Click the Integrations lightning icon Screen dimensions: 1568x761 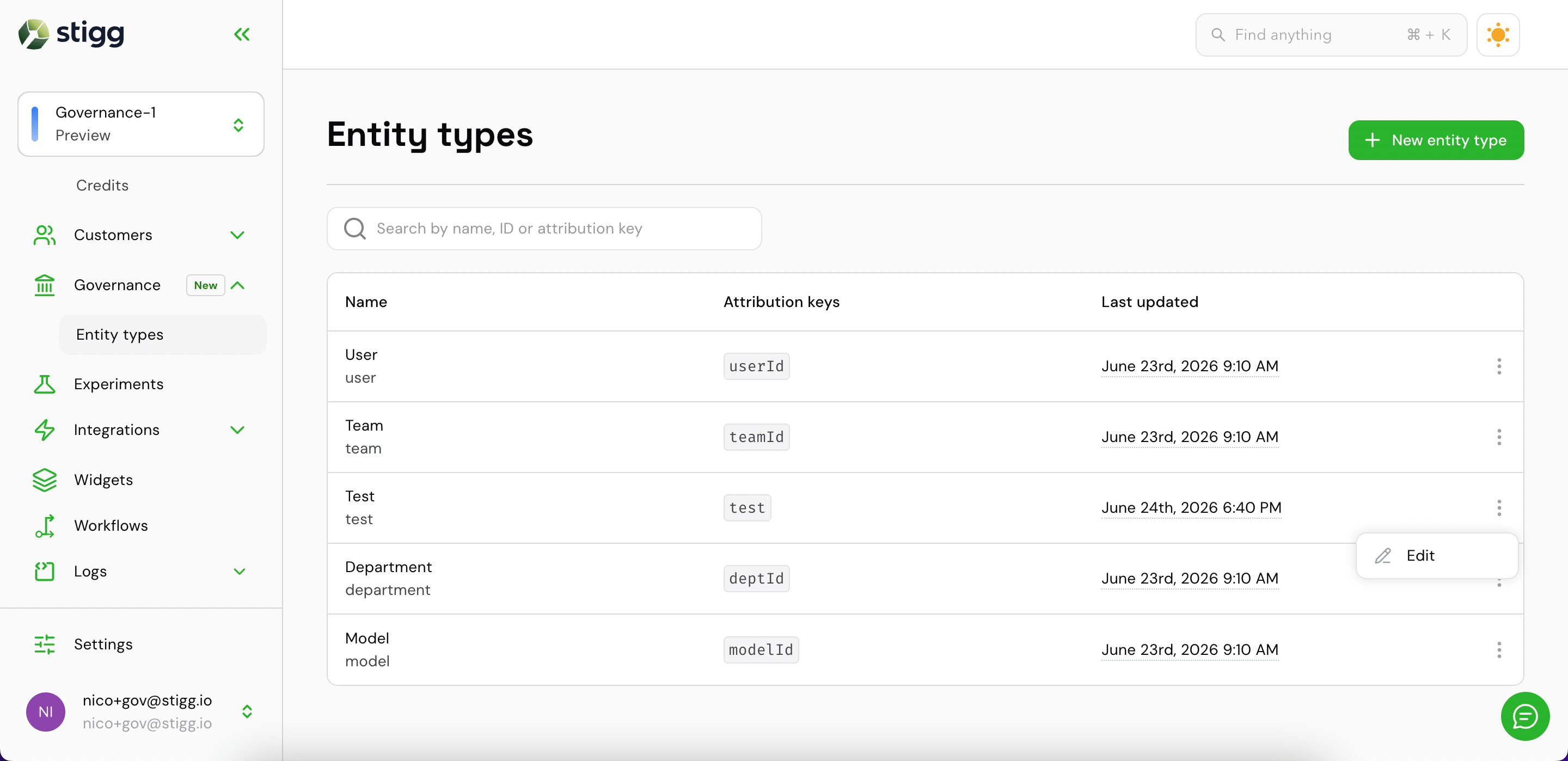tap(45, 430)
